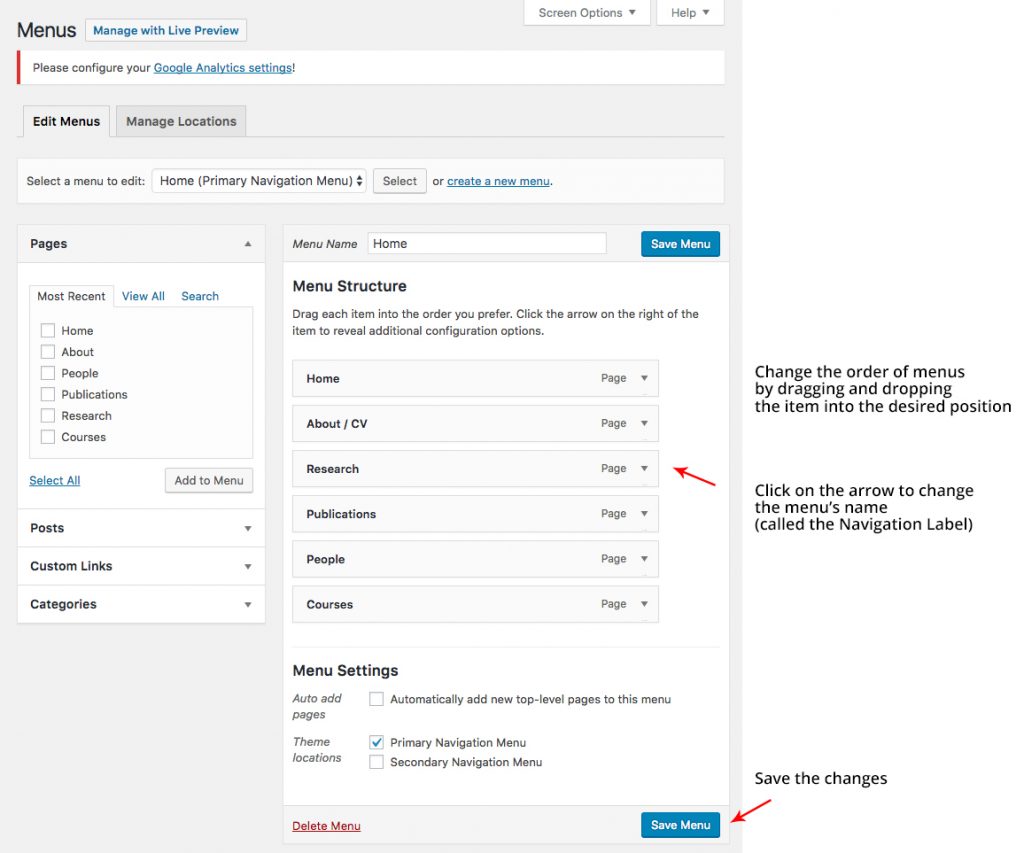
Task: Expand the People menu item arrow
Action: 644,559
